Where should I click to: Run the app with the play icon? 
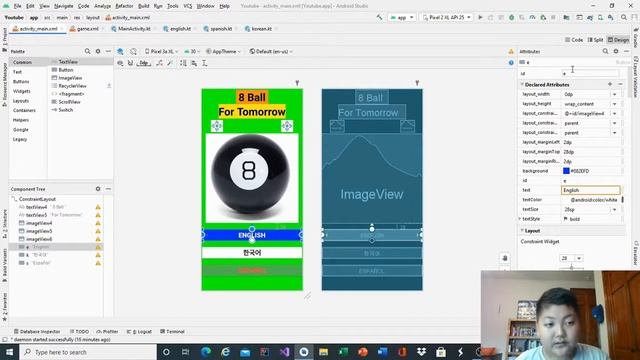click(480, 18)
